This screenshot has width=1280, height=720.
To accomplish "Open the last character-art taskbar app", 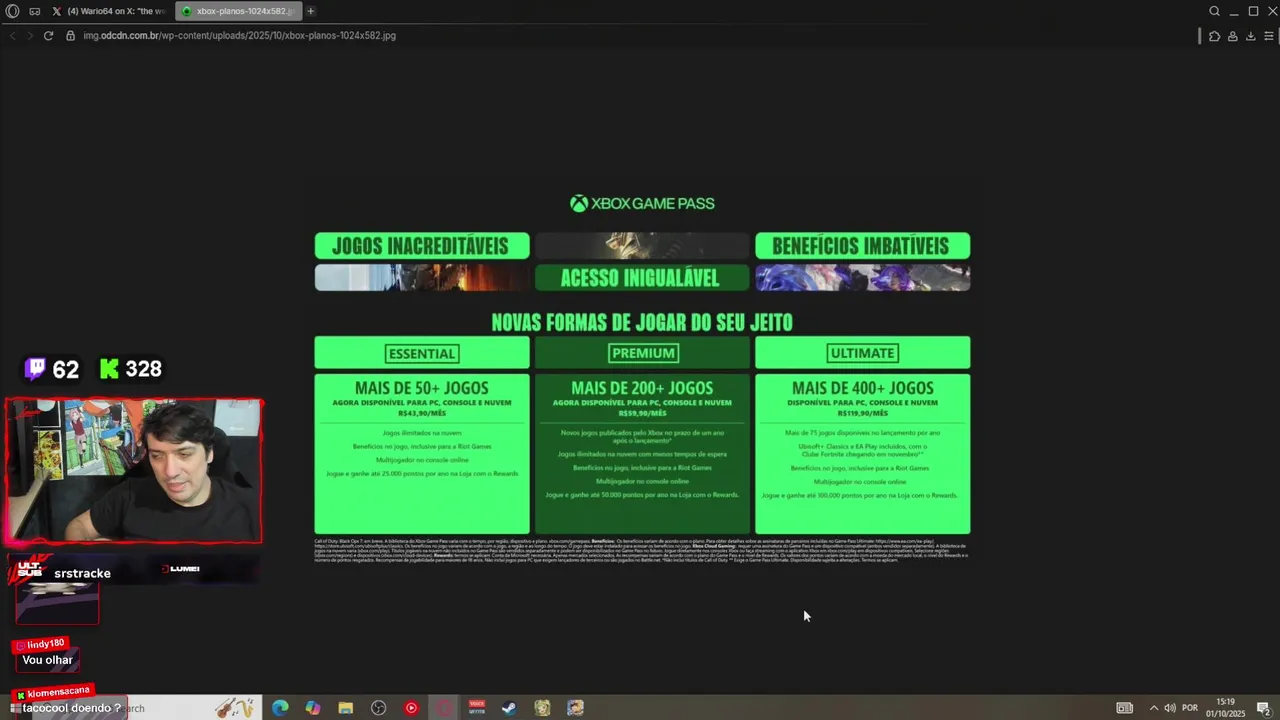I will point(575,708).
